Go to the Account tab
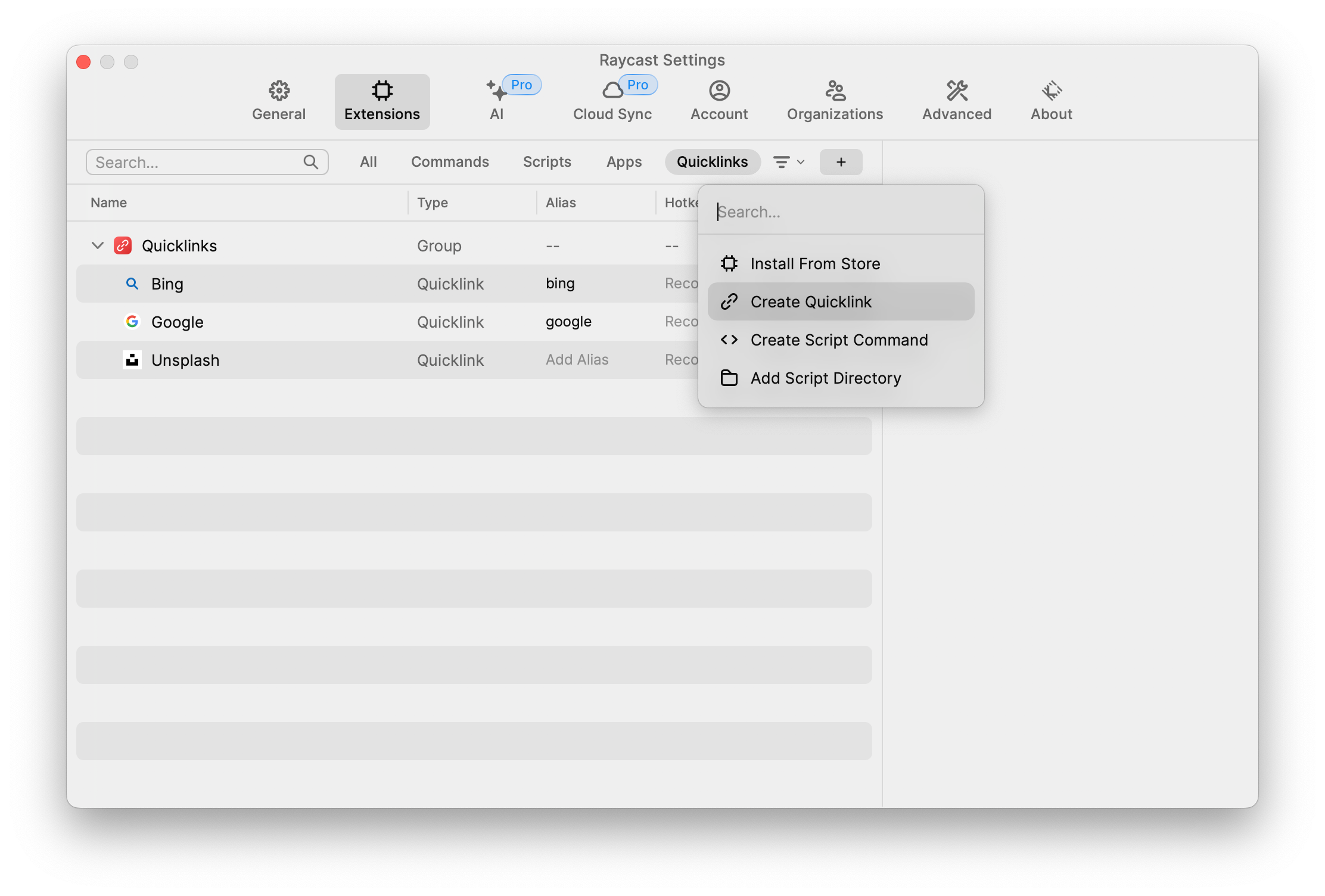Viewport: 1325px width, 896px height. (719, 101)
